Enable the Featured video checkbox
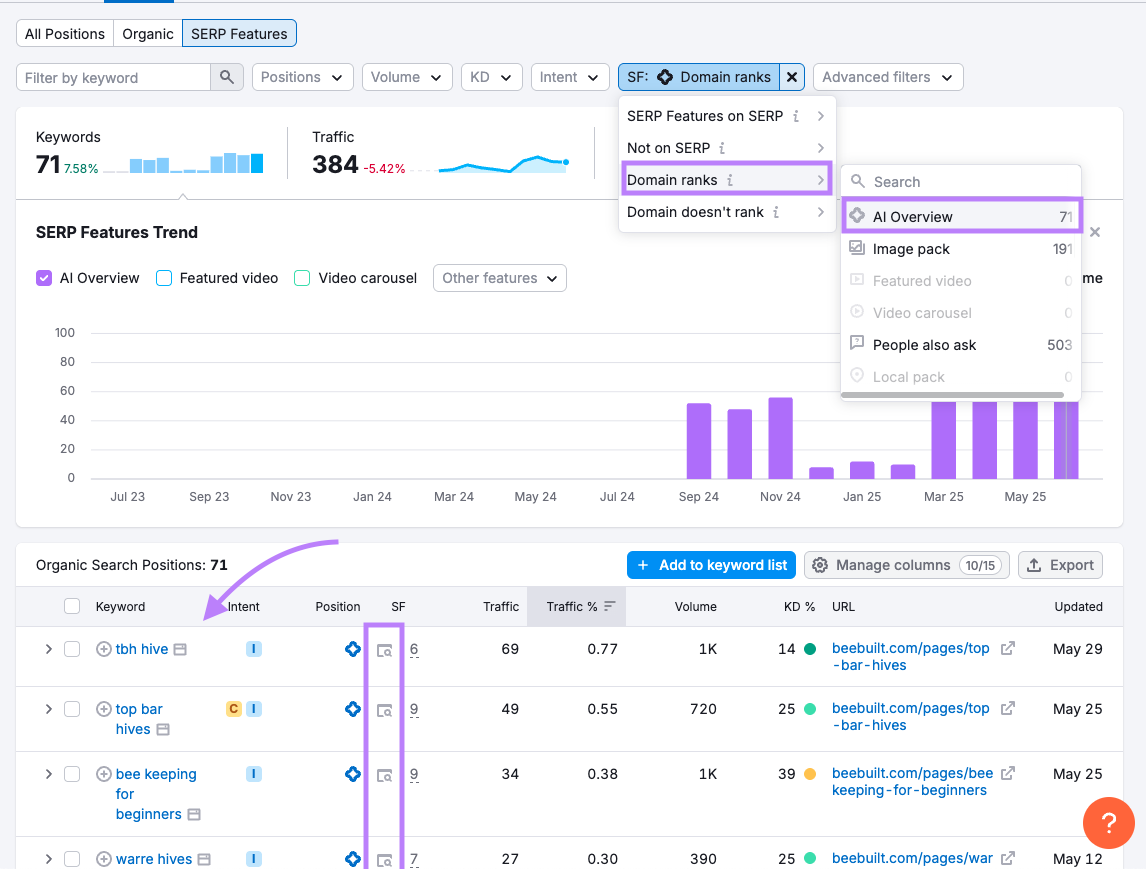 click(x=163, y=278)
